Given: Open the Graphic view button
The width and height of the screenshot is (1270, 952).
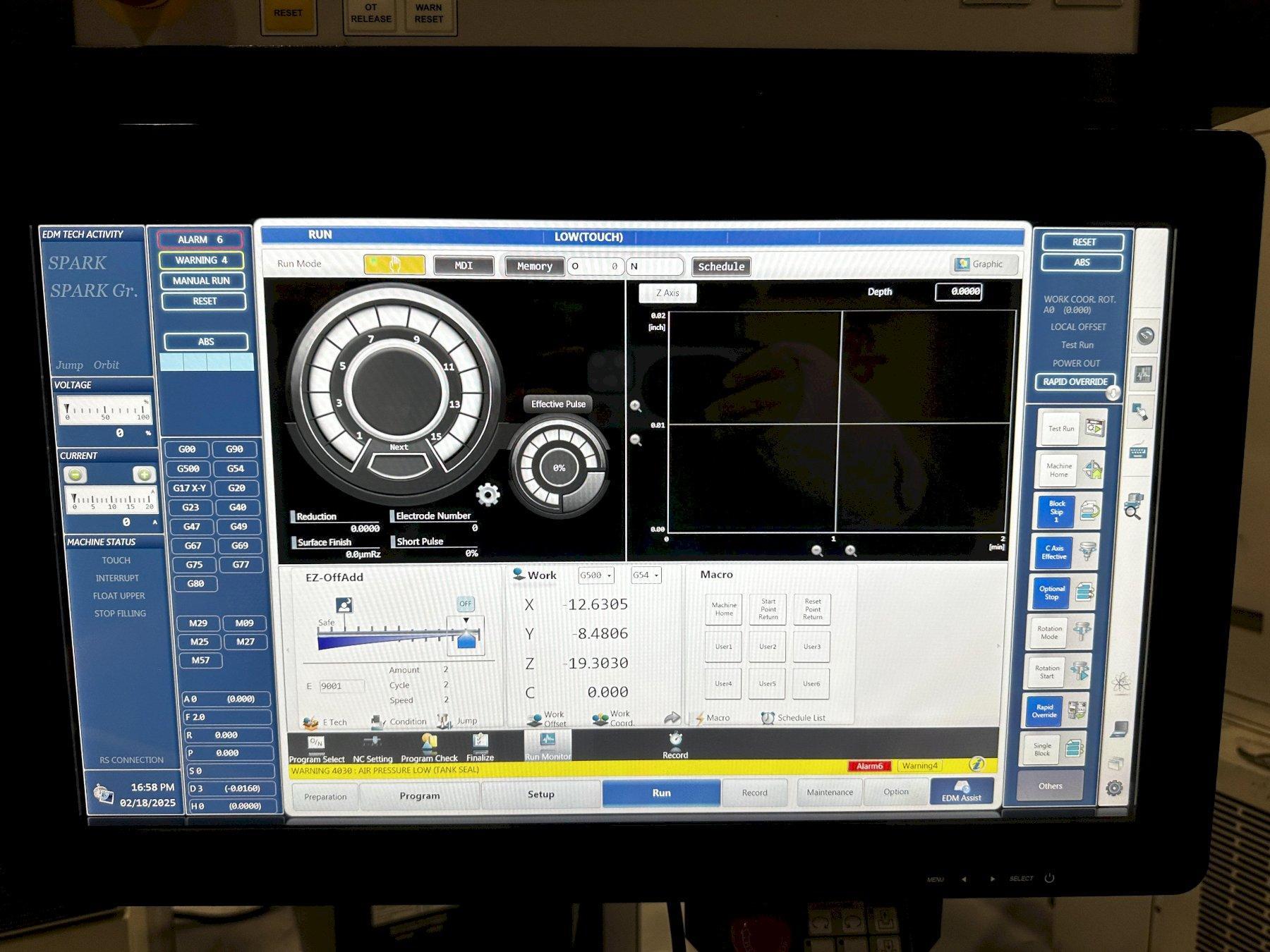Looking at the screenshot, I should point(985,264).
